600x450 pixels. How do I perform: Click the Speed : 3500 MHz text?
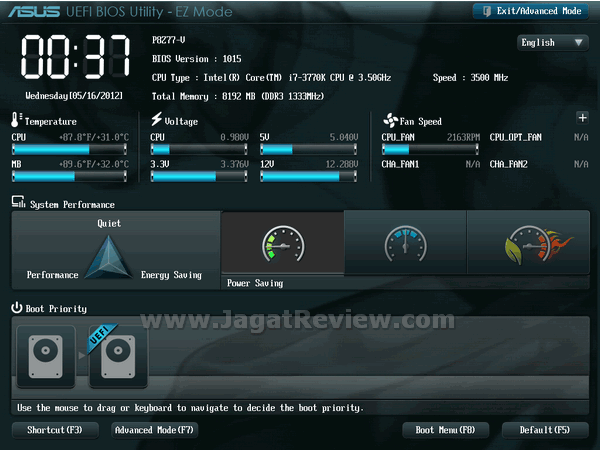pos(470,78)
